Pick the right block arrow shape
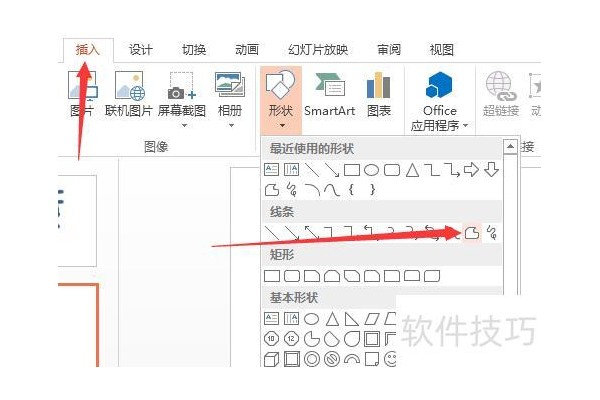This screenshot has height=400, width=600. click(x=471, y=170)
